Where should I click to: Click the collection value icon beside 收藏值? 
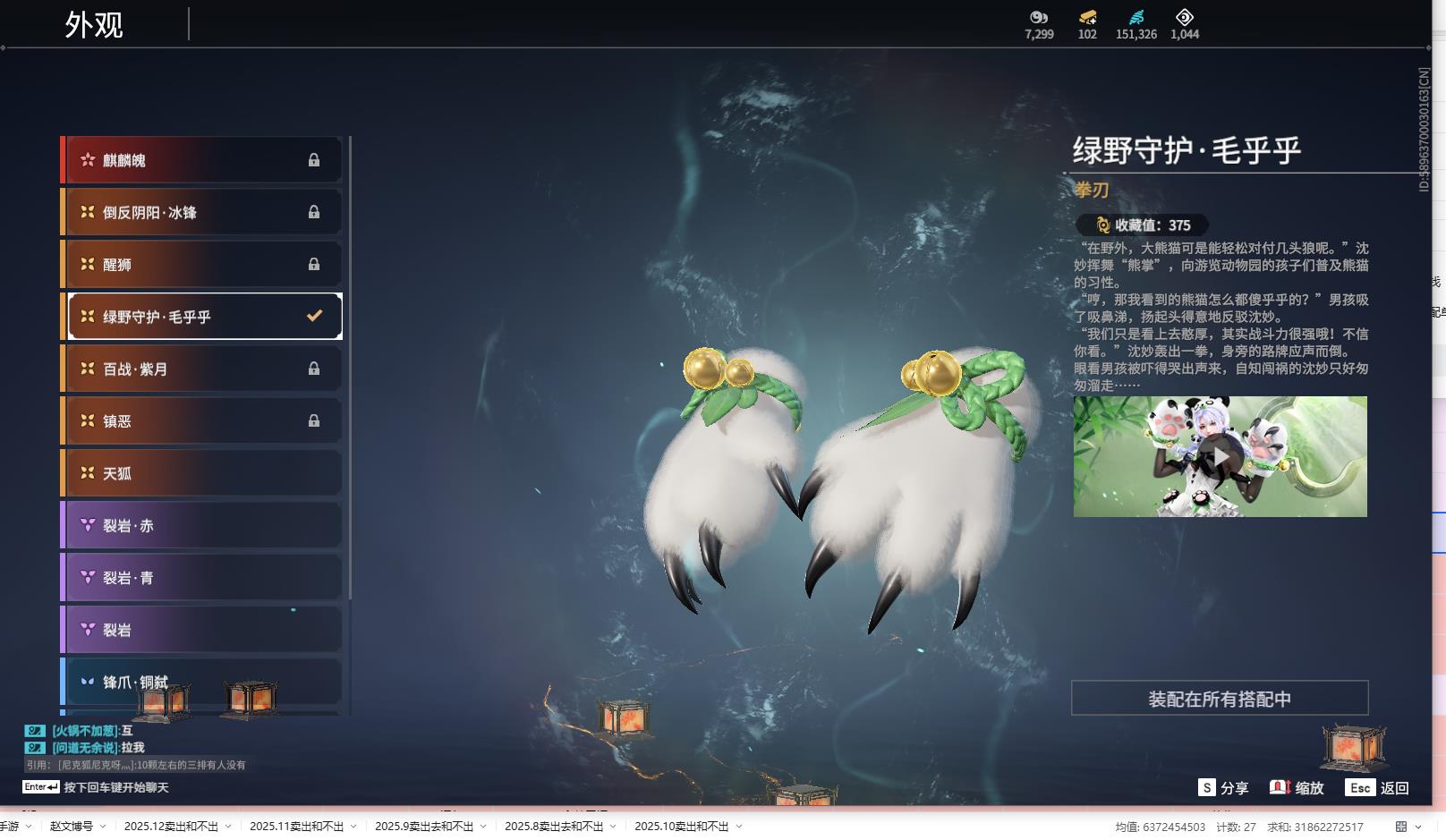point(1103,225)
